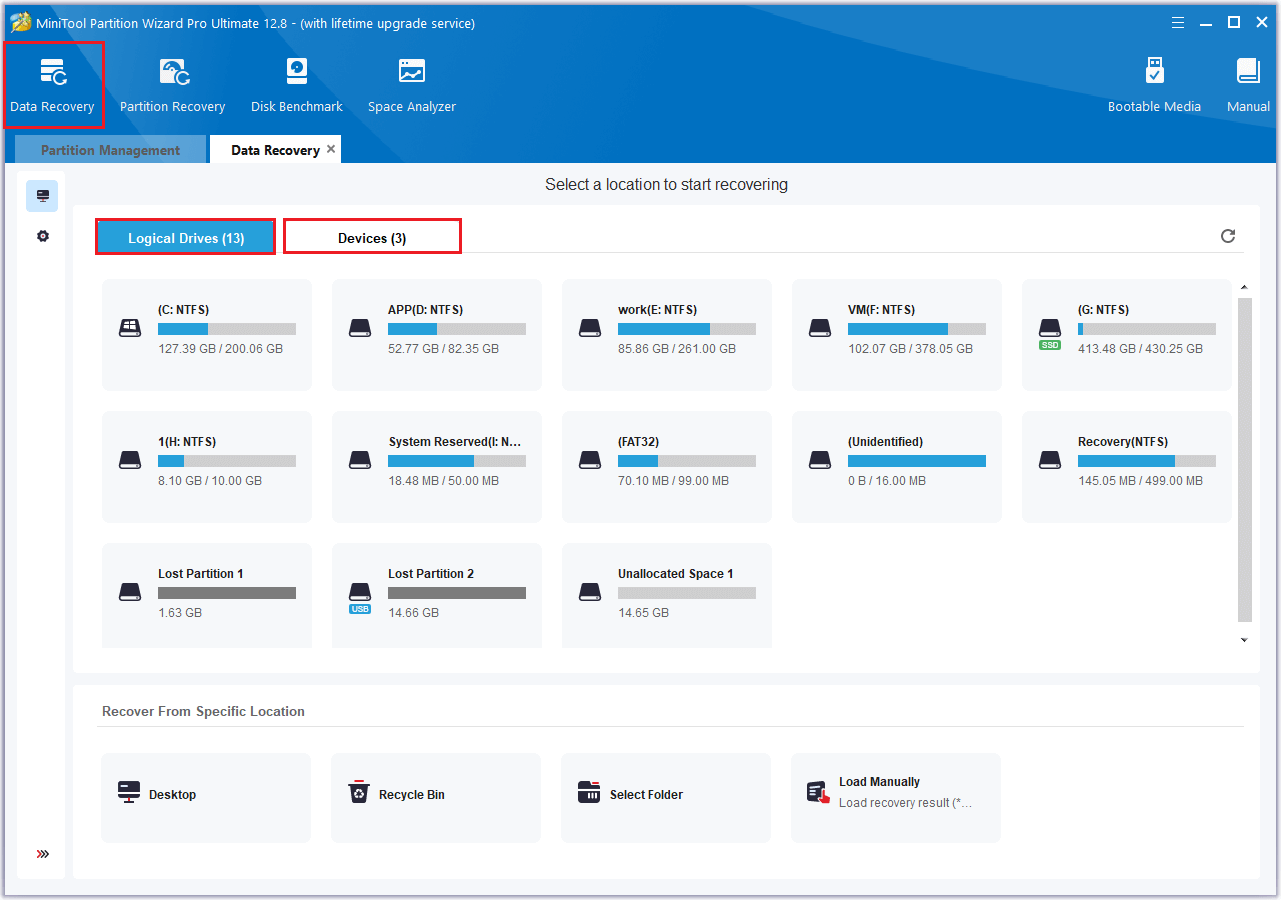This screenshot has width=1281, height=900.
Task: Open the Disk Benchmark tool
Action: coord(296,85)
